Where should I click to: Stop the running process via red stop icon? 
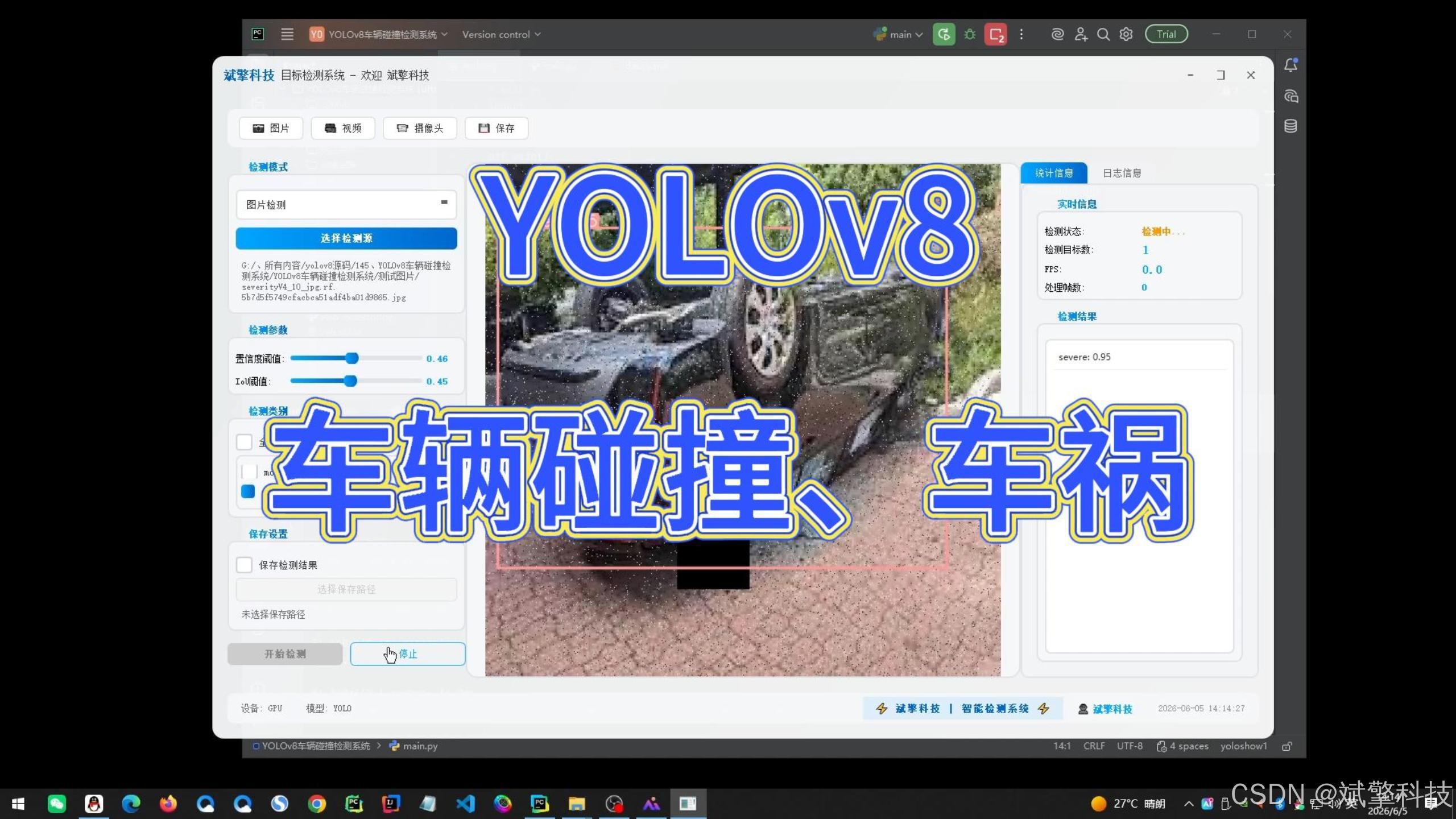(x=996, y=34)
